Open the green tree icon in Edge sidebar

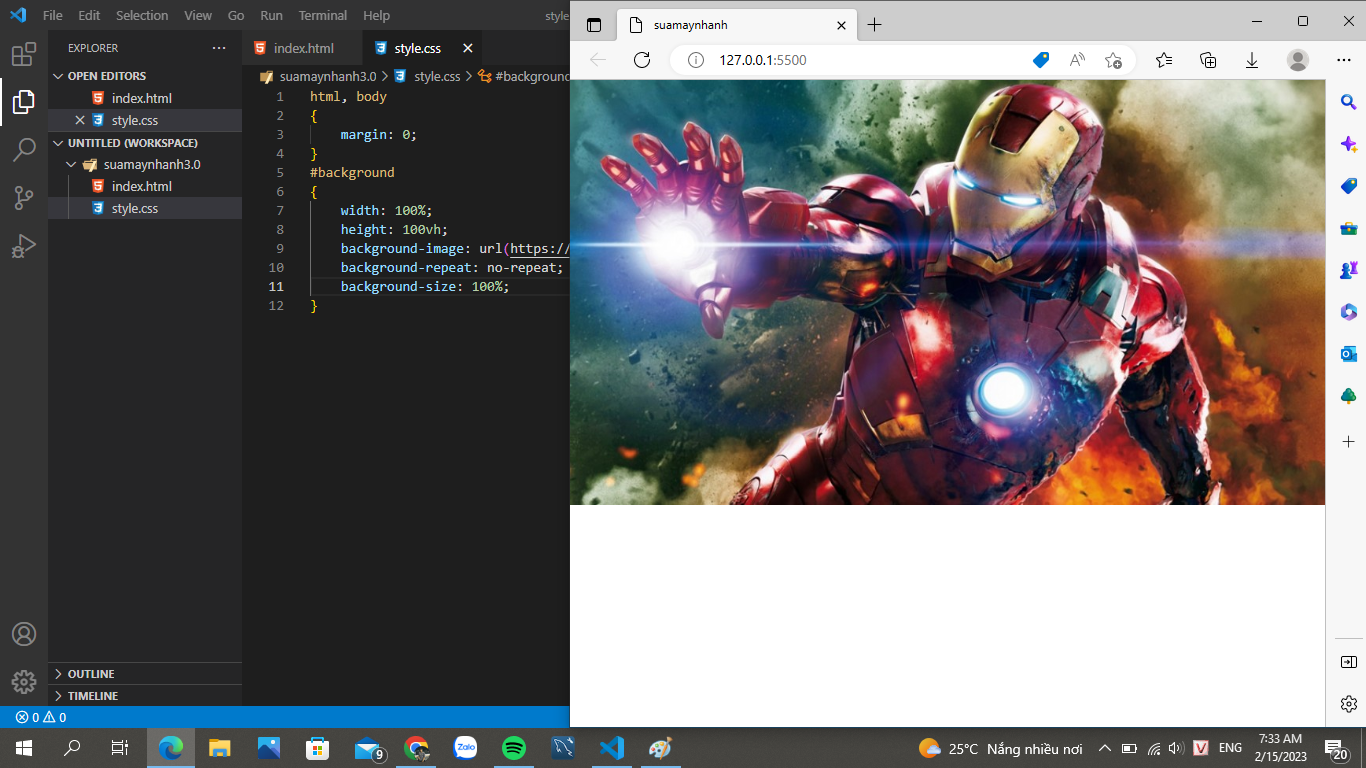tap(1348, 396)
